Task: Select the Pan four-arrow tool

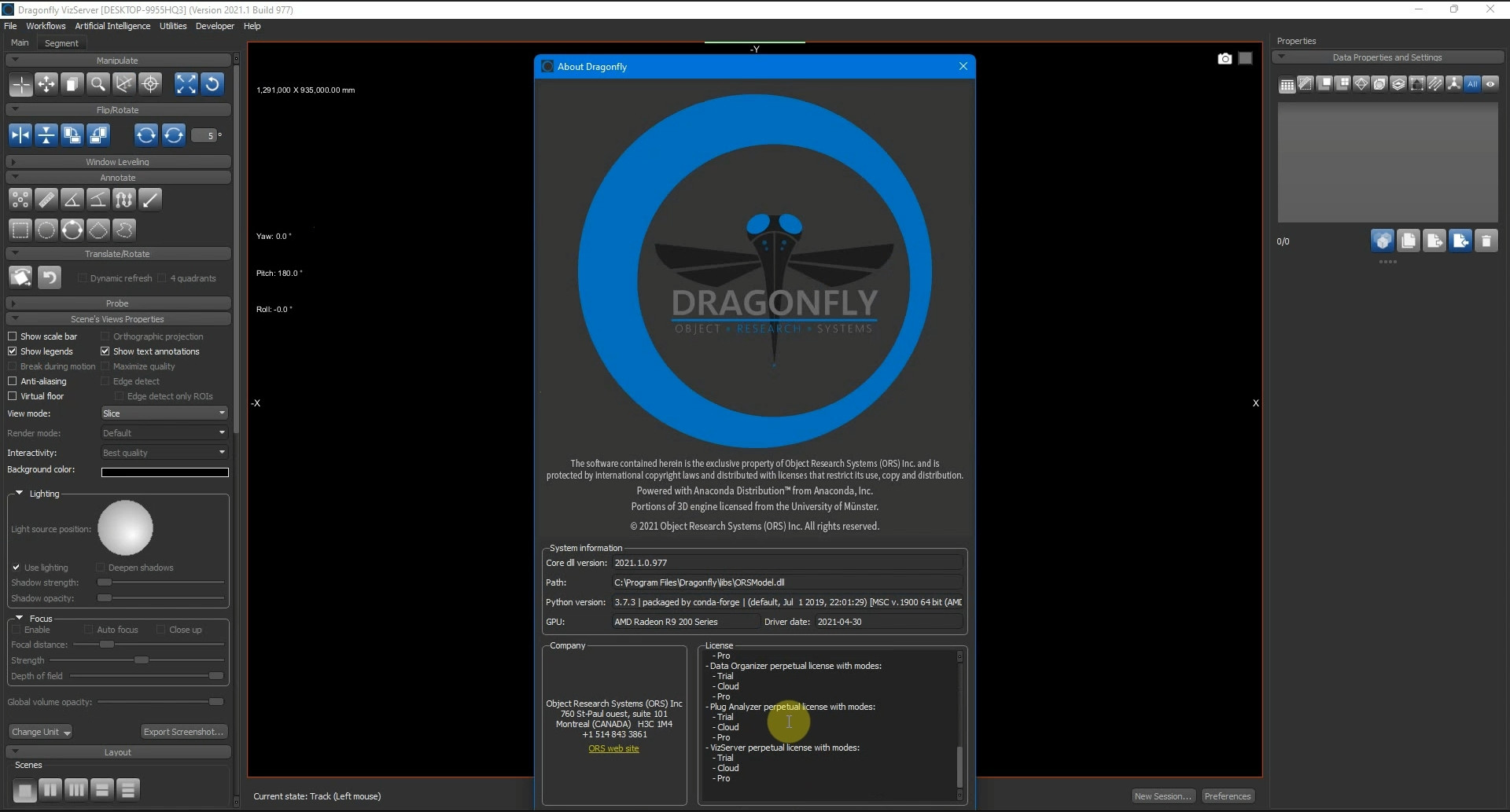Action: coord(46,84)
